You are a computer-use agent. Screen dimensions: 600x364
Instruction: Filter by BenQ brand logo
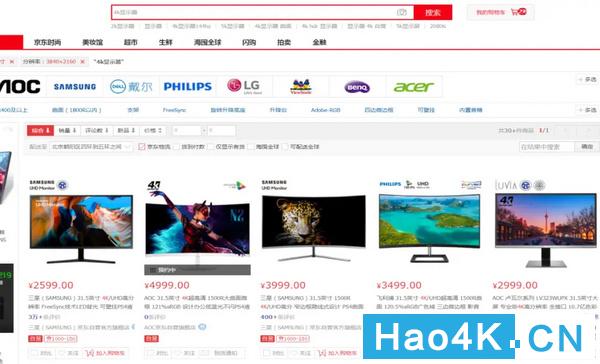point(357,87)
